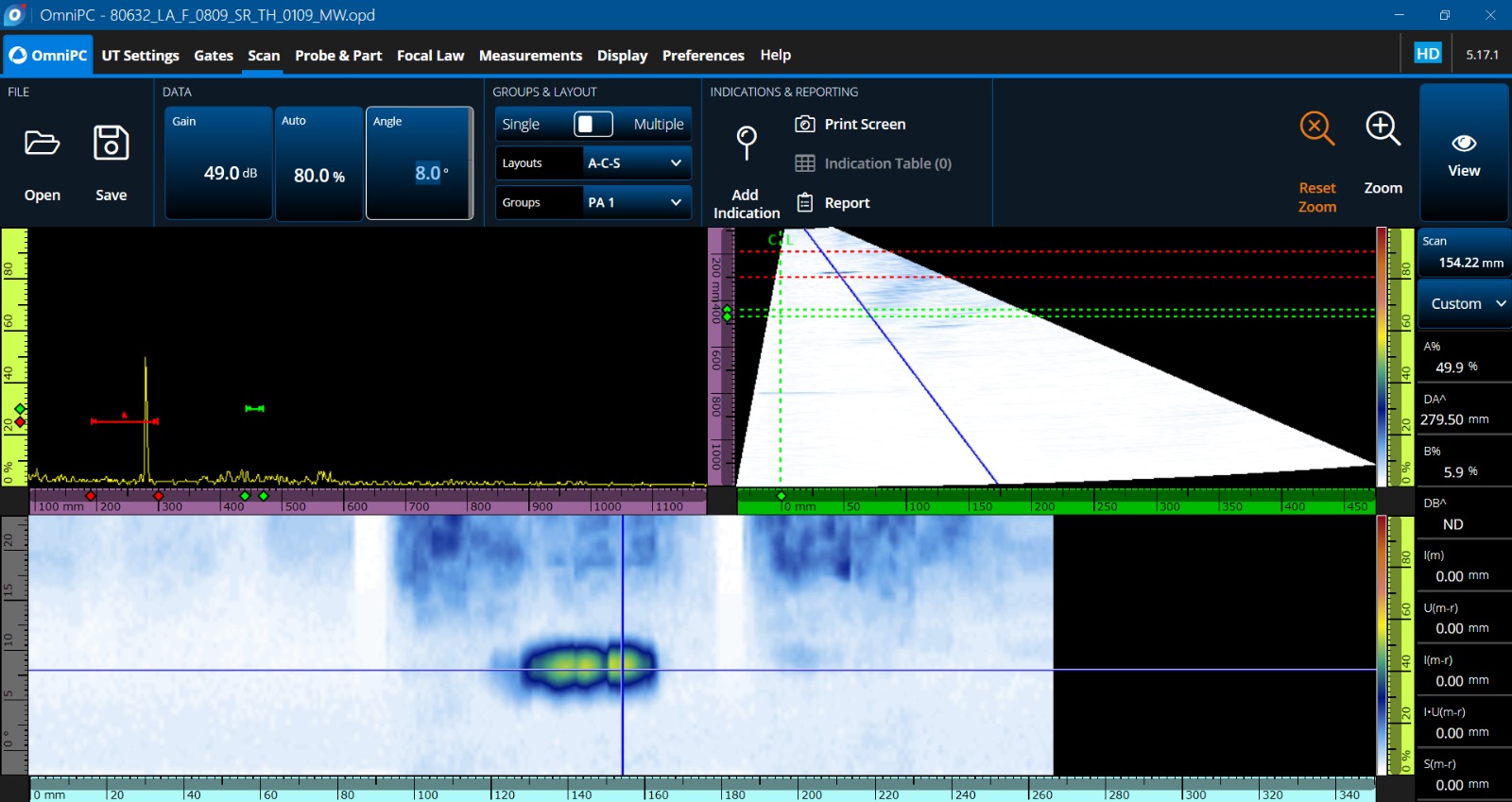Open the Custom readings dropdown
The image size is (1512, 802).
pos(1466,303)
